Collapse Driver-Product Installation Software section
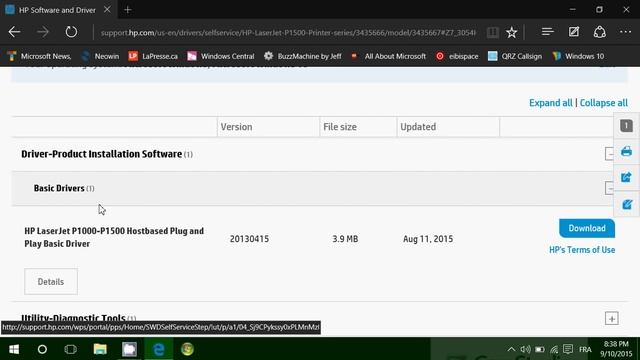 tap(610, 154)
